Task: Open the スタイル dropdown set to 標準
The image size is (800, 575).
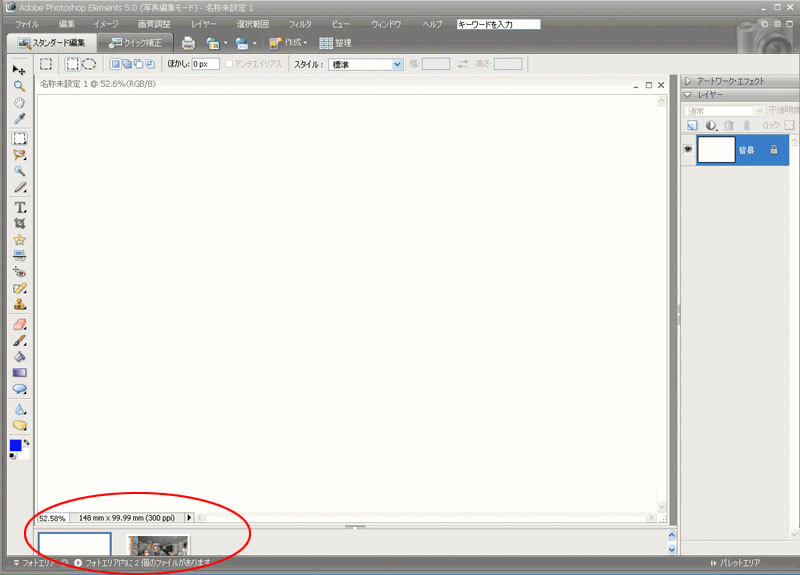Action: coord(366,64)
